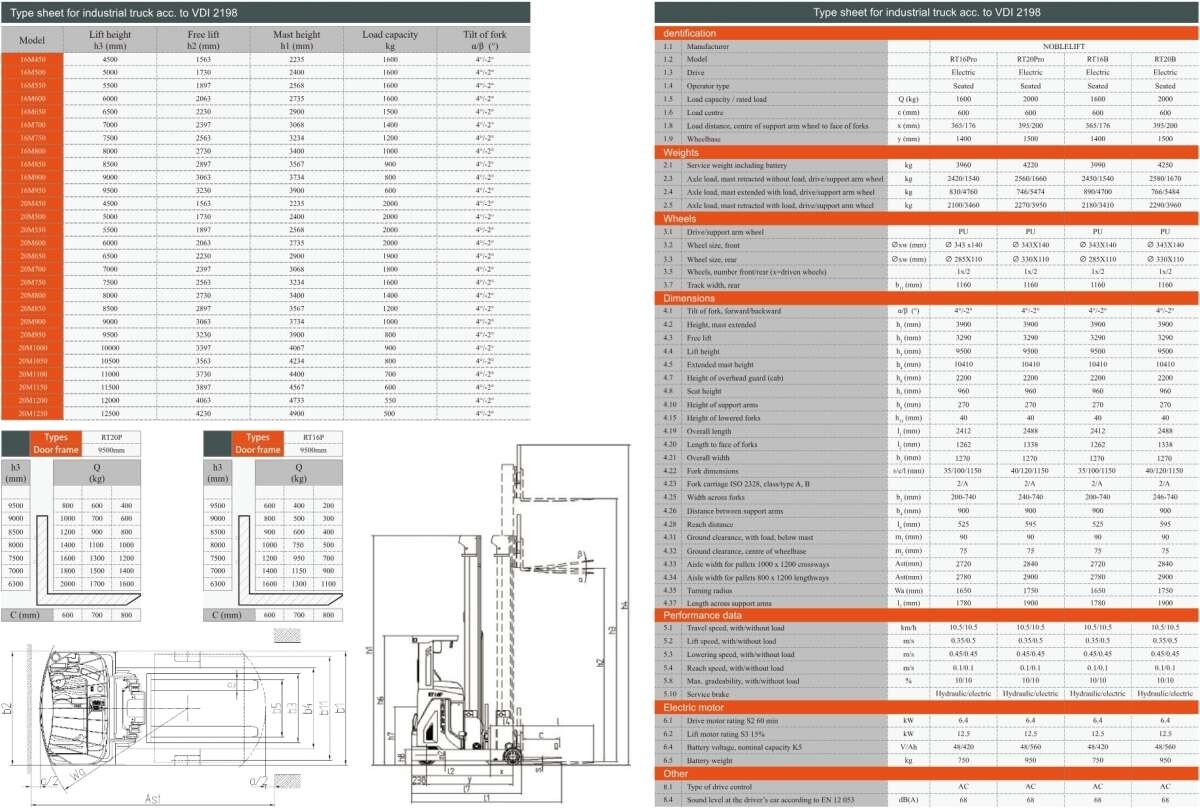The width and height of the screenshot is (1200, 810).
Task: Click the Tilt of fork column header
Action: point(484,40)
